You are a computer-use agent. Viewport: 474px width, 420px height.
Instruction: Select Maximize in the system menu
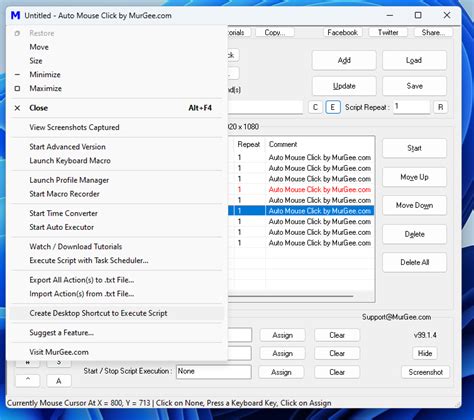point(117,88)
